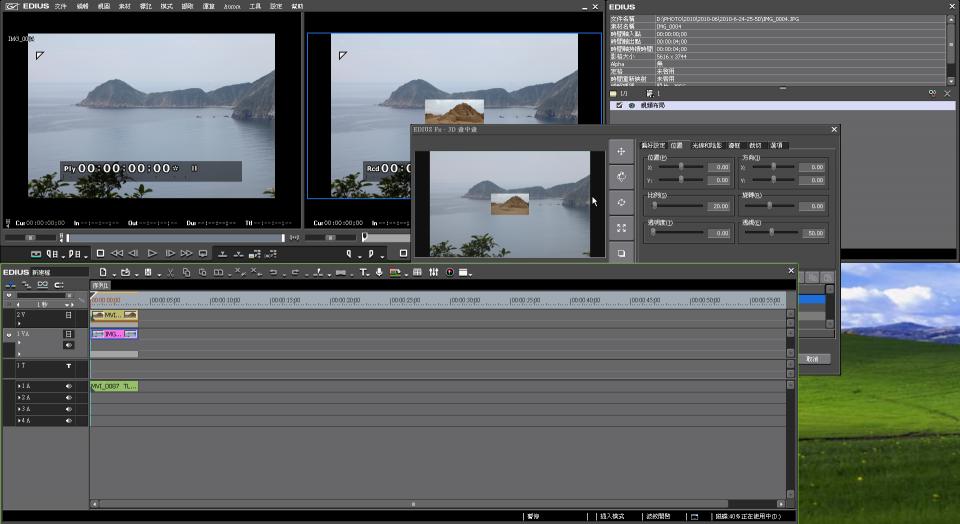Click the scissors cut icon in timeline toolbar
The width and height of the screenshot is (960, 524).
pos(170,272)
